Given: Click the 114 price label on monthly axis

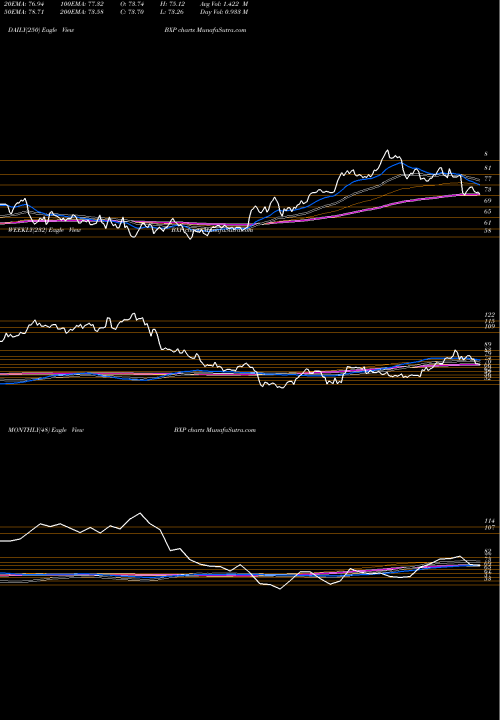Looking at the screenshot, I should (x=490, y=521).
